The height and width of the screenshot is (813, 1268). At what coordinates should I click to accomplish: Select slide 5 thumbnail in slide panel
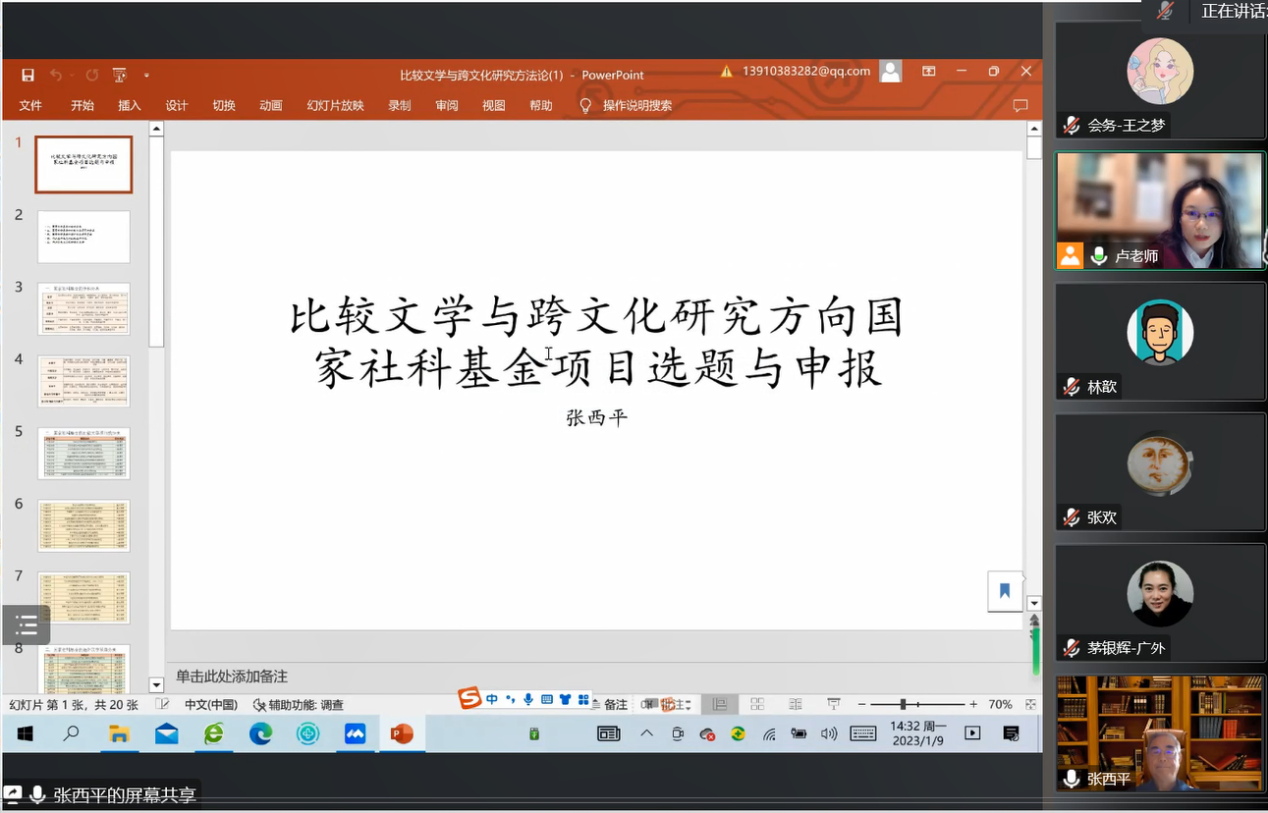[84, 453]
